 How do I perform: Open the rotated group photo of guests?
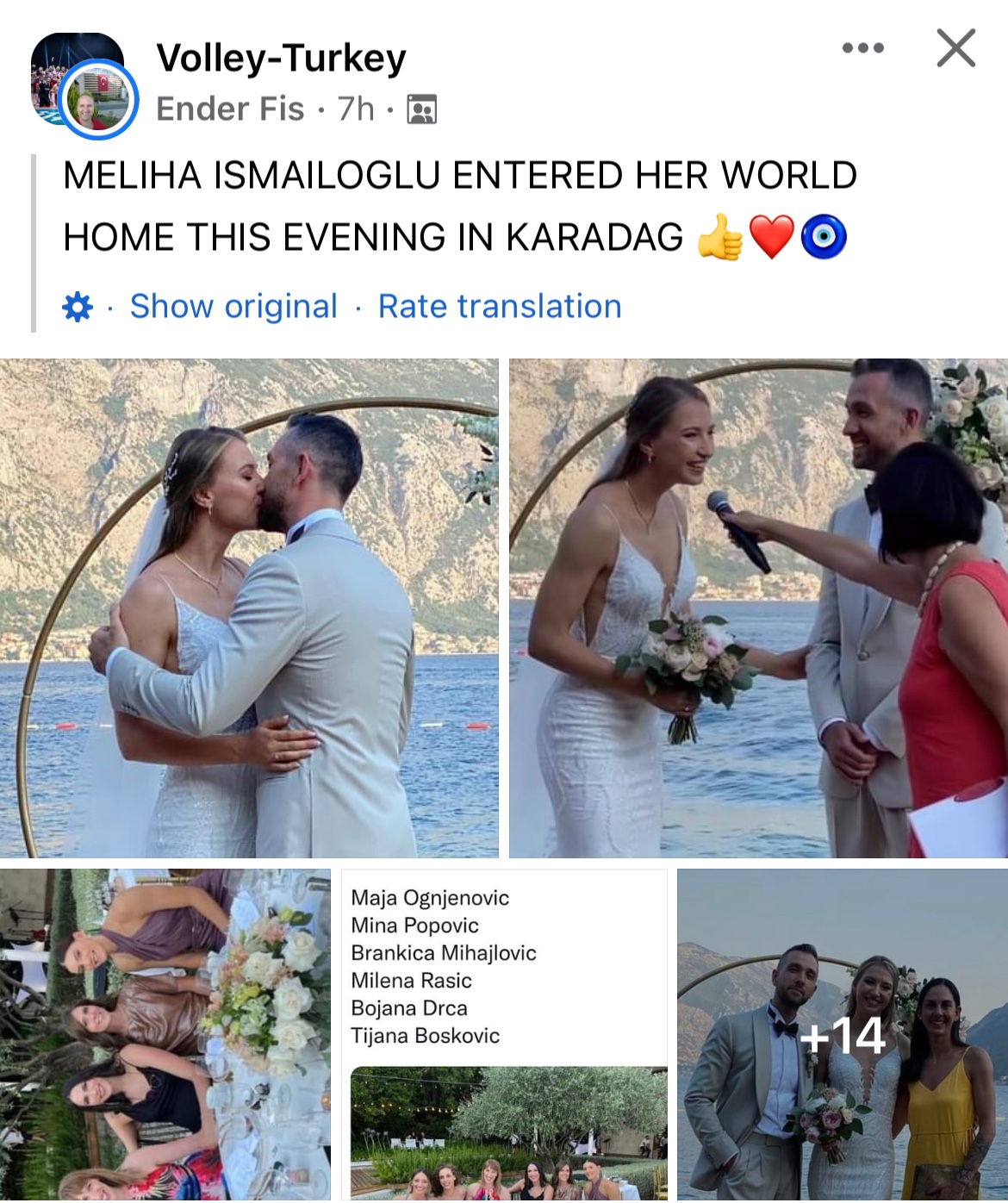(165, 1035)
